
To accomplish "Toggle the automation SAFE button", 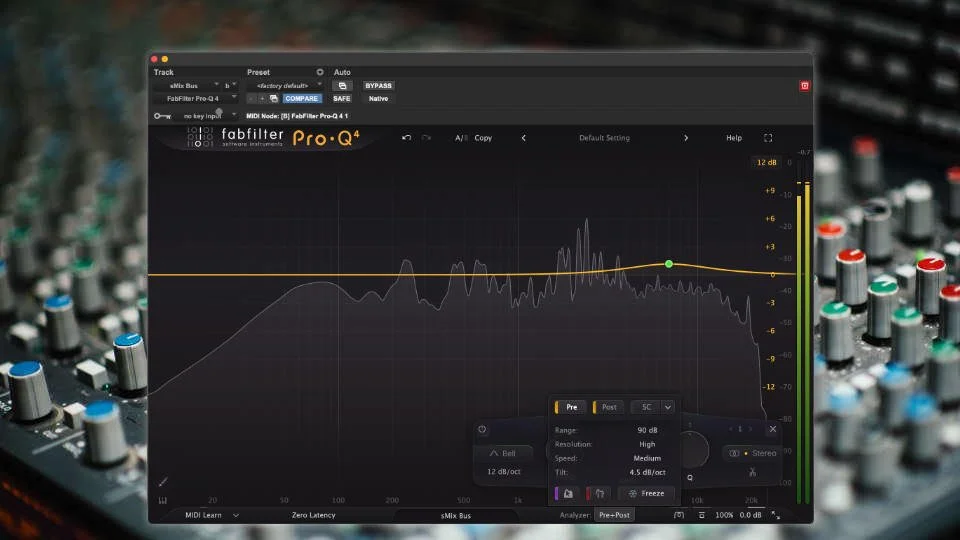I will tap(342, 99).
